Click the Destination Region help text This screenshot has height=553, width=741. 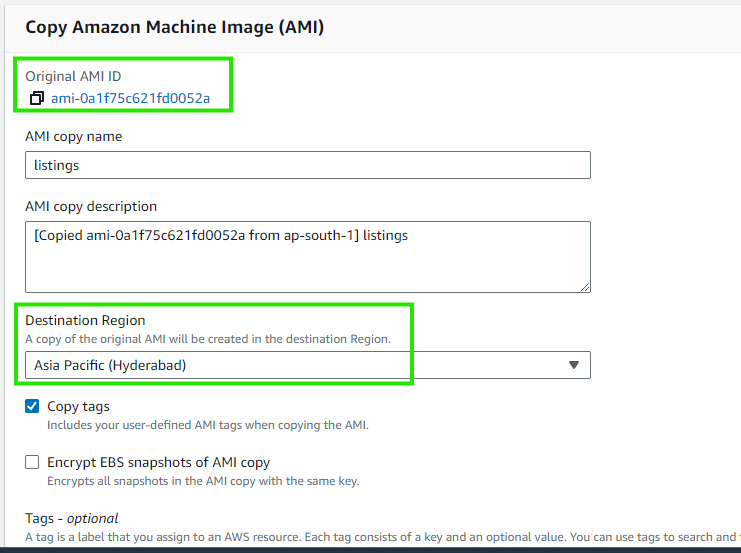tap(207, 339)
